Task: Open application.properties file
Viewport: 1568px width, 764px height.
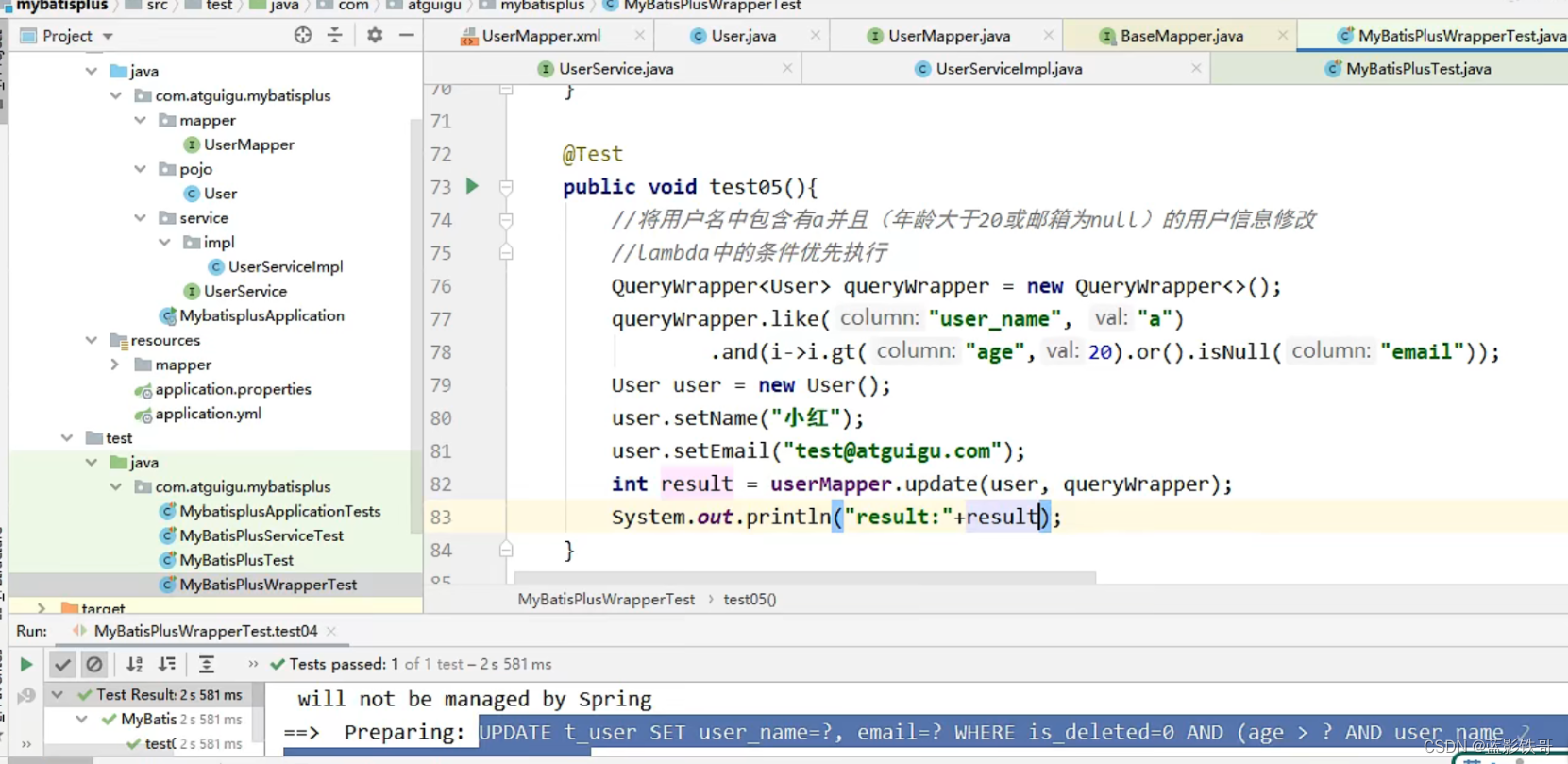Action: tap(232, 389)
